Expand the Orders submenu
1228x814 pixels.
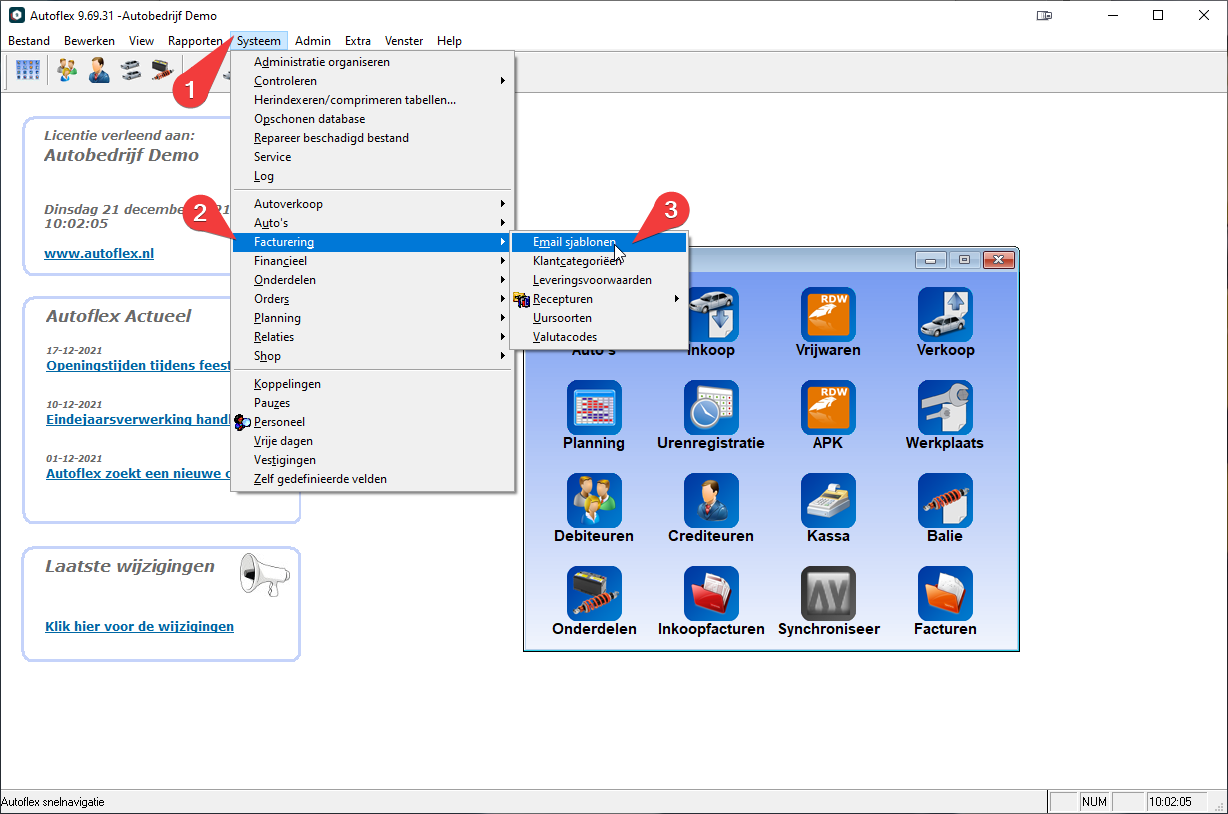click(372, 299)
